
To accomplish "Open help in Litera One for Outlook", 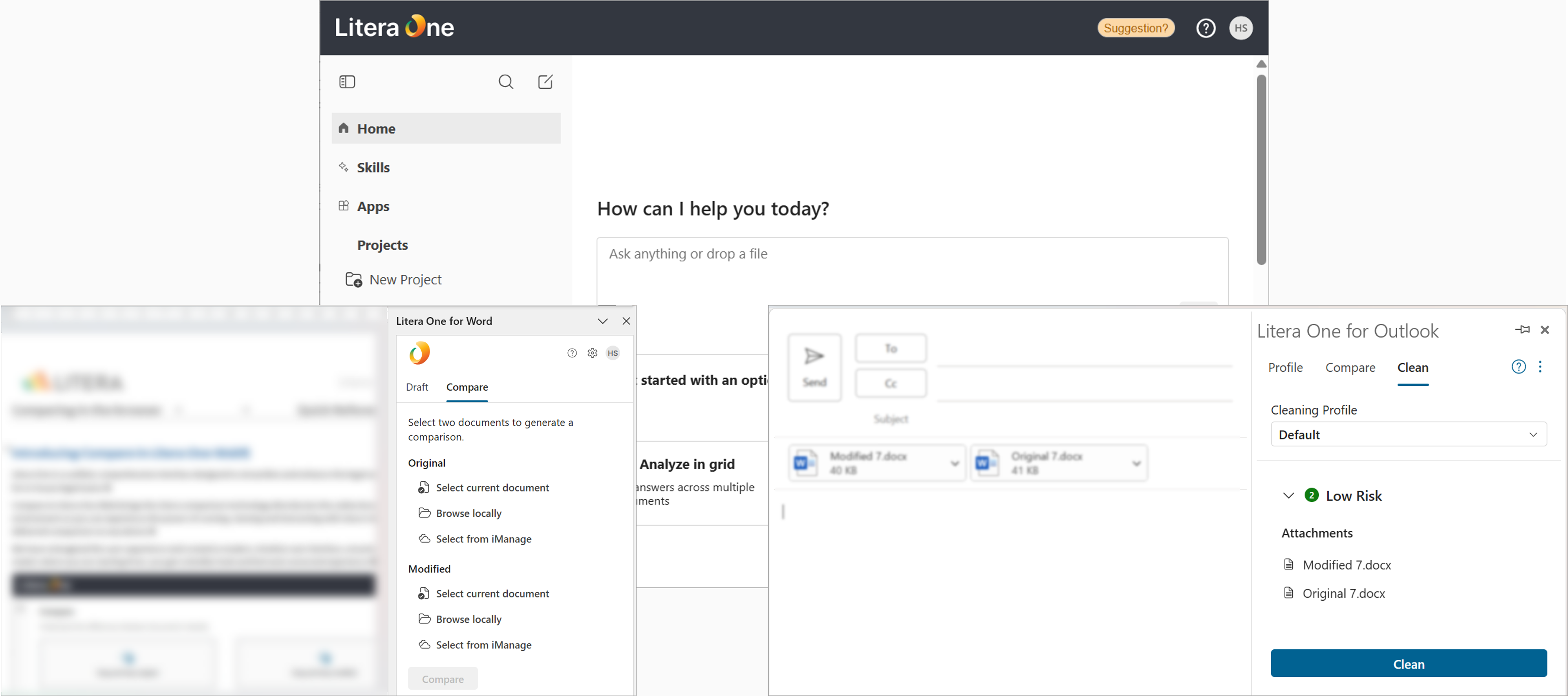I will point(1519,367).
